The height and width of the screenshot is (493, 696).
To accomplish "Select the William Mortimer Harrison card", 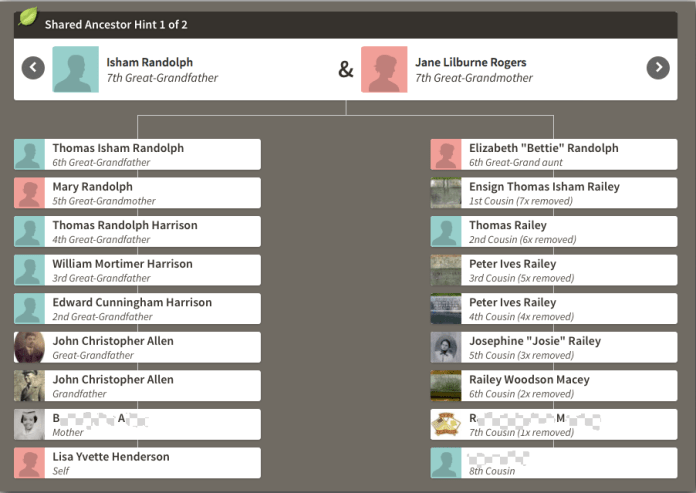I will pyautogui.click(x=137, y=270).
